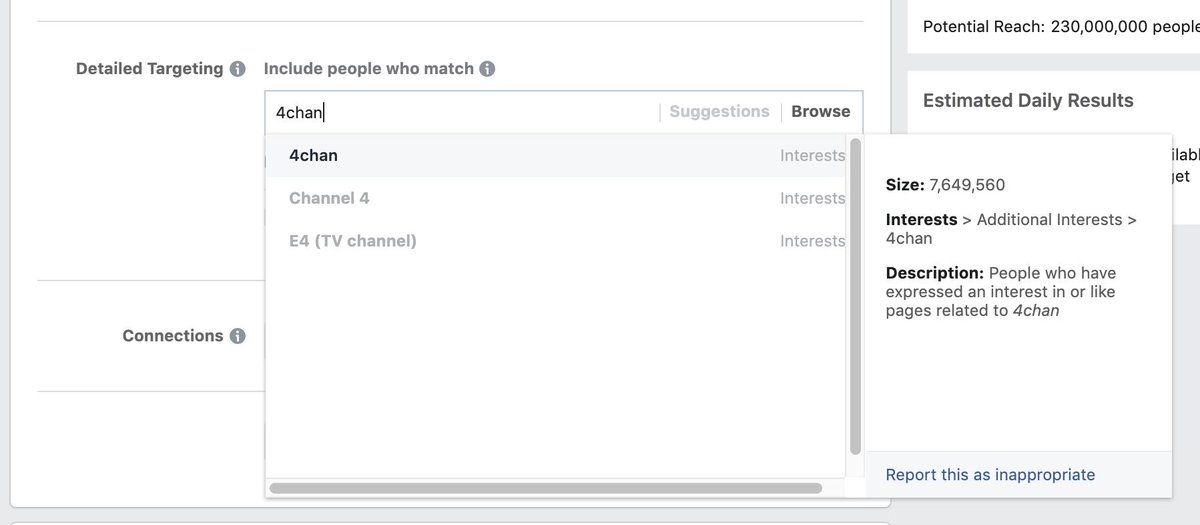The height and width of the screenshot is (525, 1200).
Task: Select the E4 (TV channel) result
Action: pos(556,241)
